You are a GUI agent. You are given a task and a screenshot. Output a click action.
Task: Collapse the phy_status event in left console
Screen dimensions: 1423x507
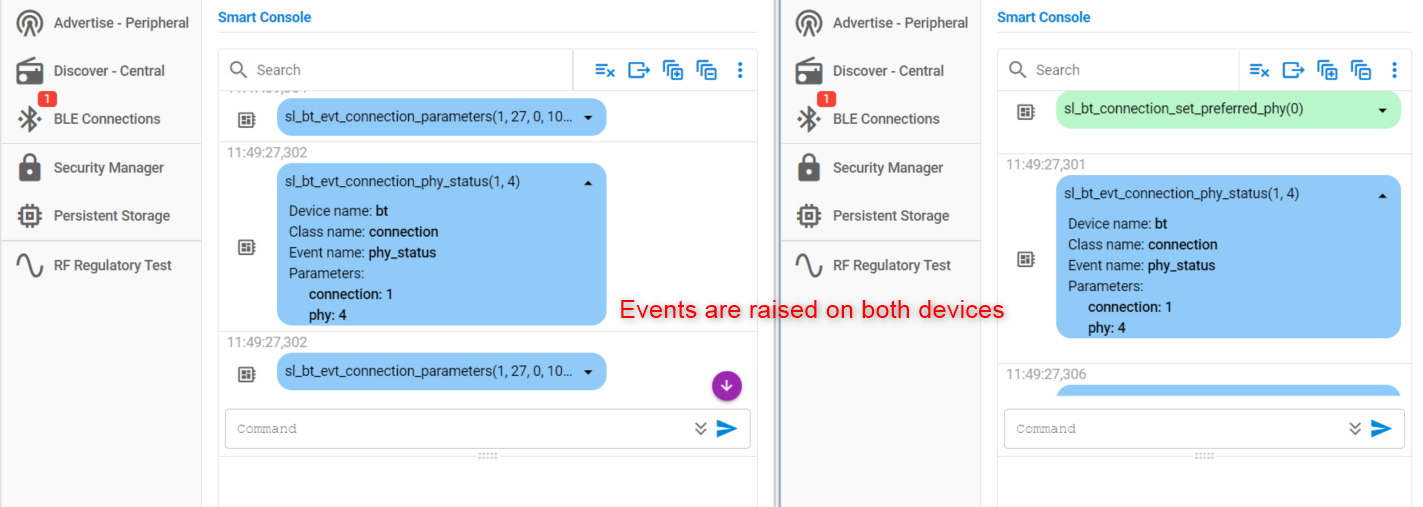[588, 182]
